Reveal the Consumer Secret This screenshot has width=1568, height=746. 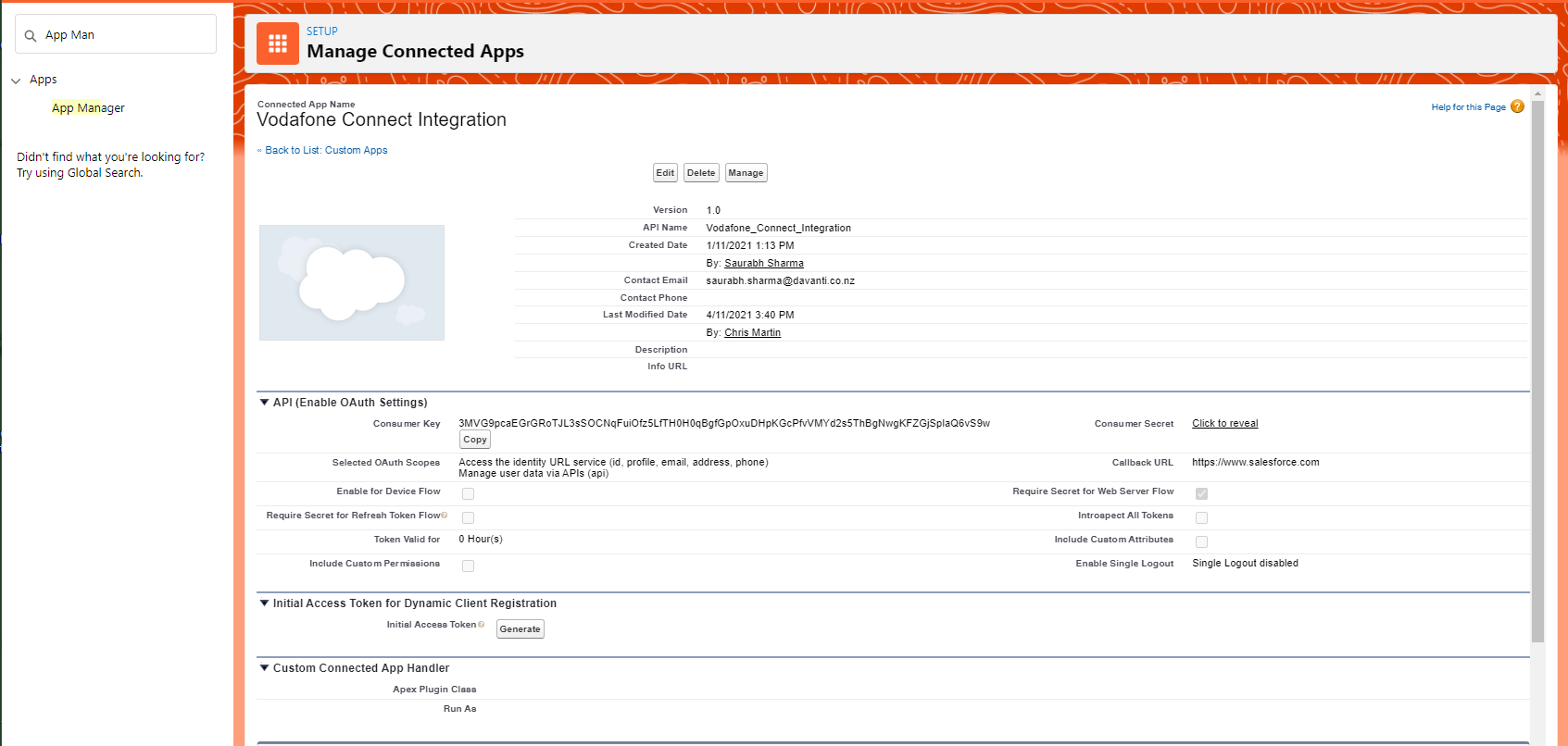coord(1224,424)
